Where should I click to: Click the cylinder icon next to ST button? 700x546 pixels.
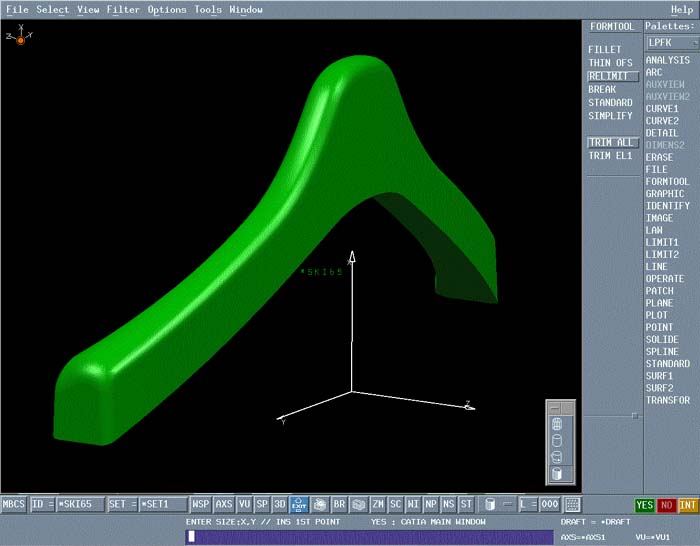(489, 505)
